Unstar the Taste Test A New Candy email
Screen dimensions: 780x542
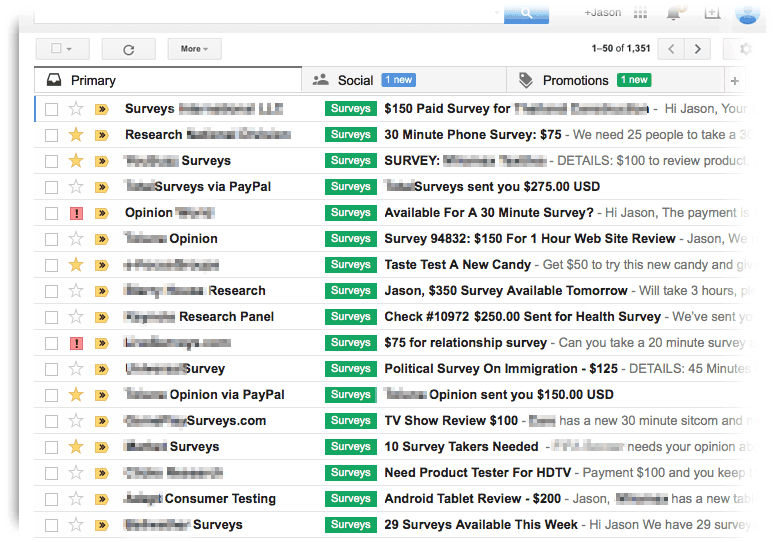[76, 265]
